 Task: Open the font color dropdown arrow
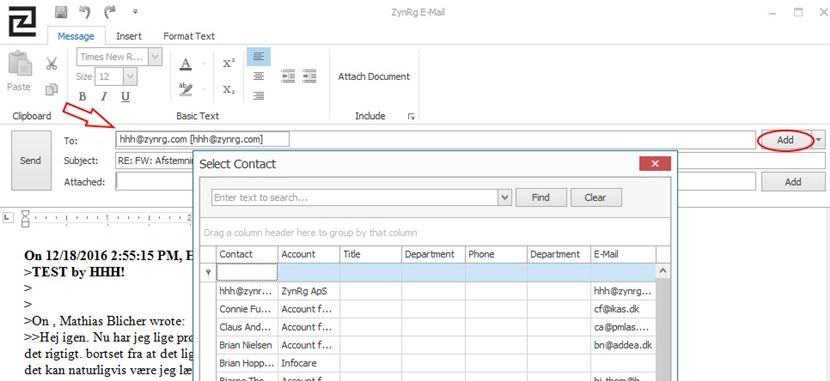pos(204,65)
